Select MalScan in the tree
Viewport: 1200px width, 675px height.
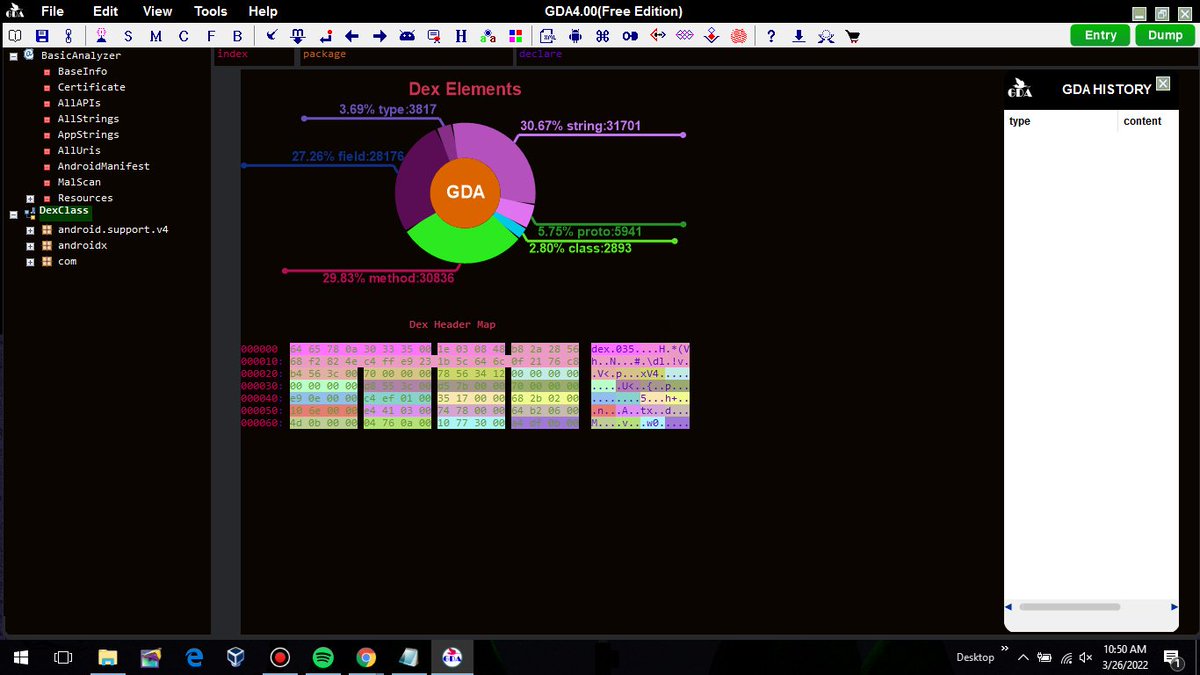pos(79,182)
